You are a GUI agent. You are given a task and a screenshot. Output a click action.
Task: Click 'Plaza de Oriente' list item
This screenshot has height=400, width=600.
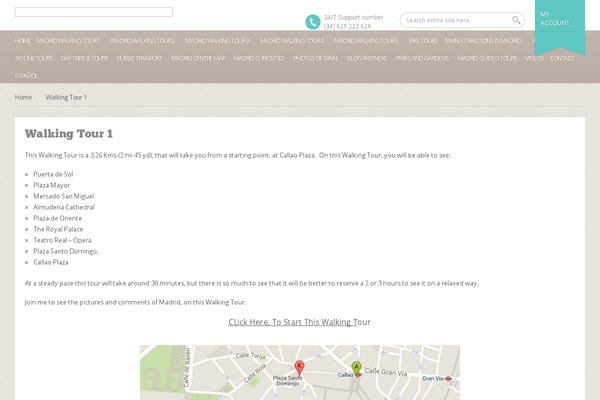(x=57, y=218)
